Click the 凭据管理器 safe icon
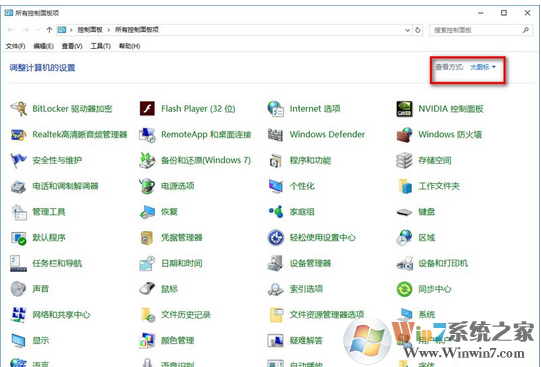 (147, 238)
